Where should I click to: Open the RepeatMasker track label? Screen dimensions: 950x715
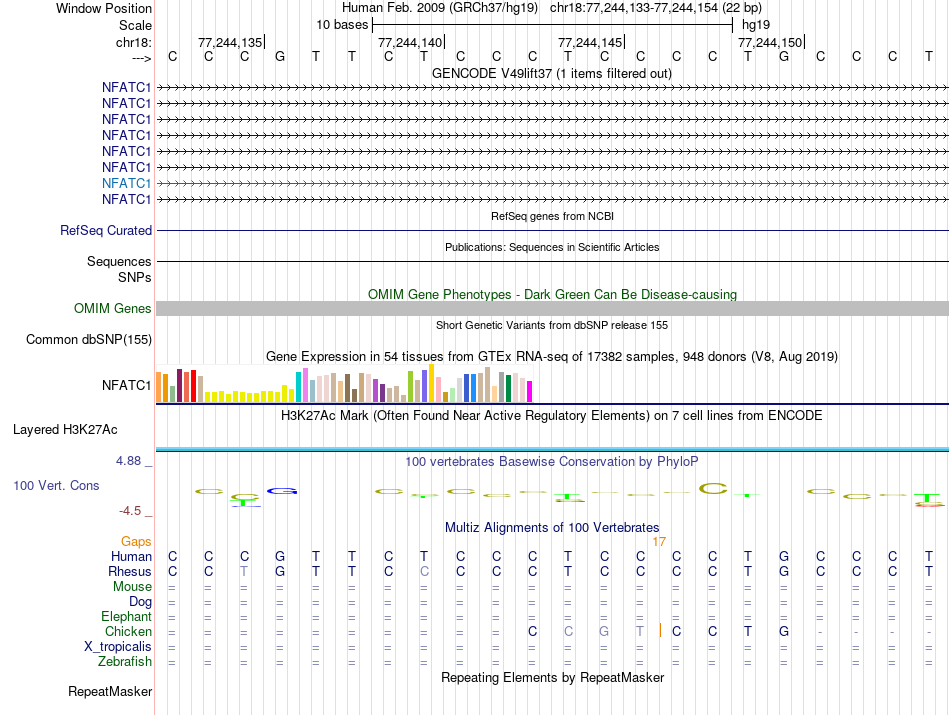(x=110, y=691)
